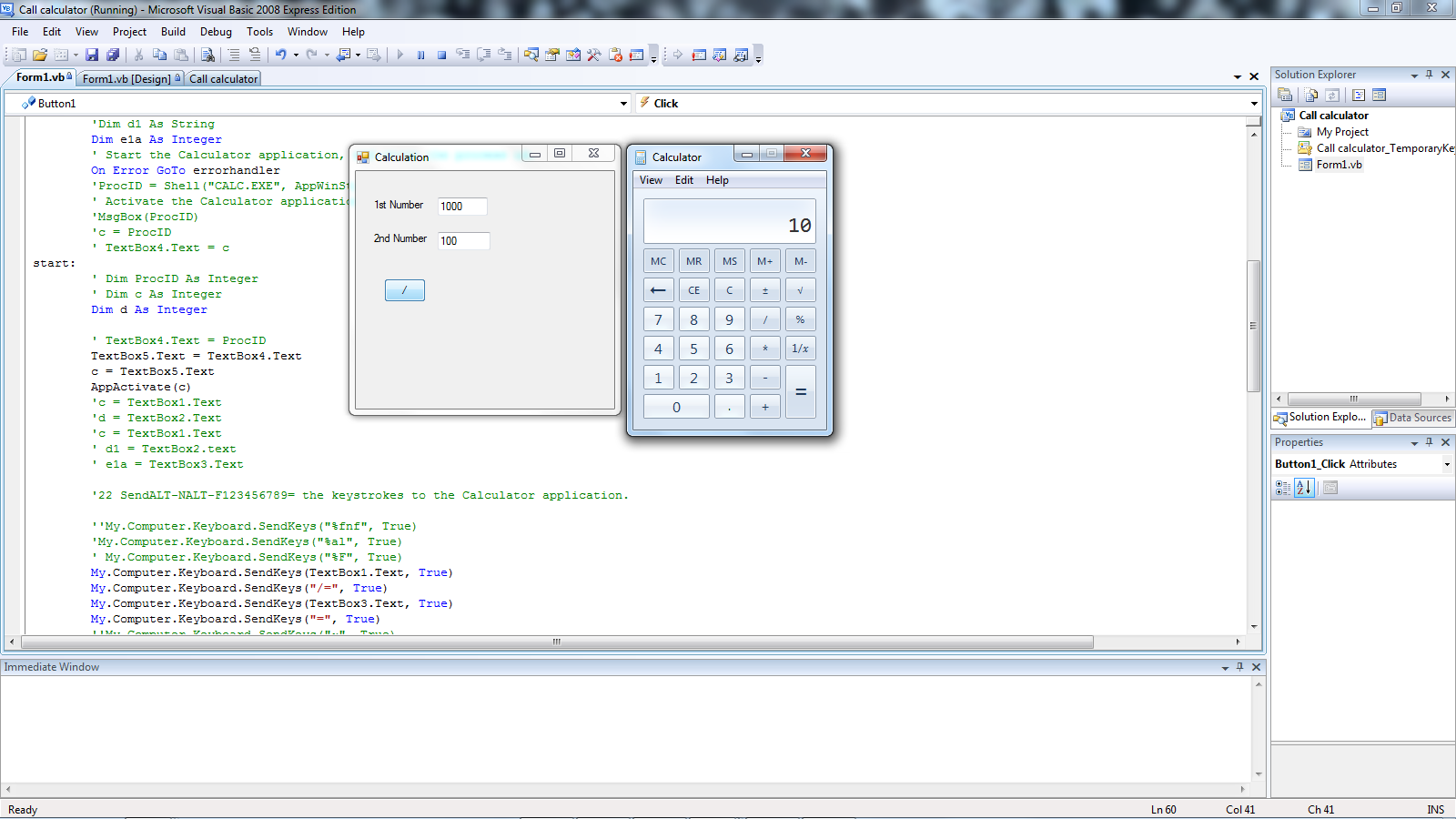Open Properties panel window position dropdown arrow
This screenshot has width=1456, height=819.
(1414, 443)
